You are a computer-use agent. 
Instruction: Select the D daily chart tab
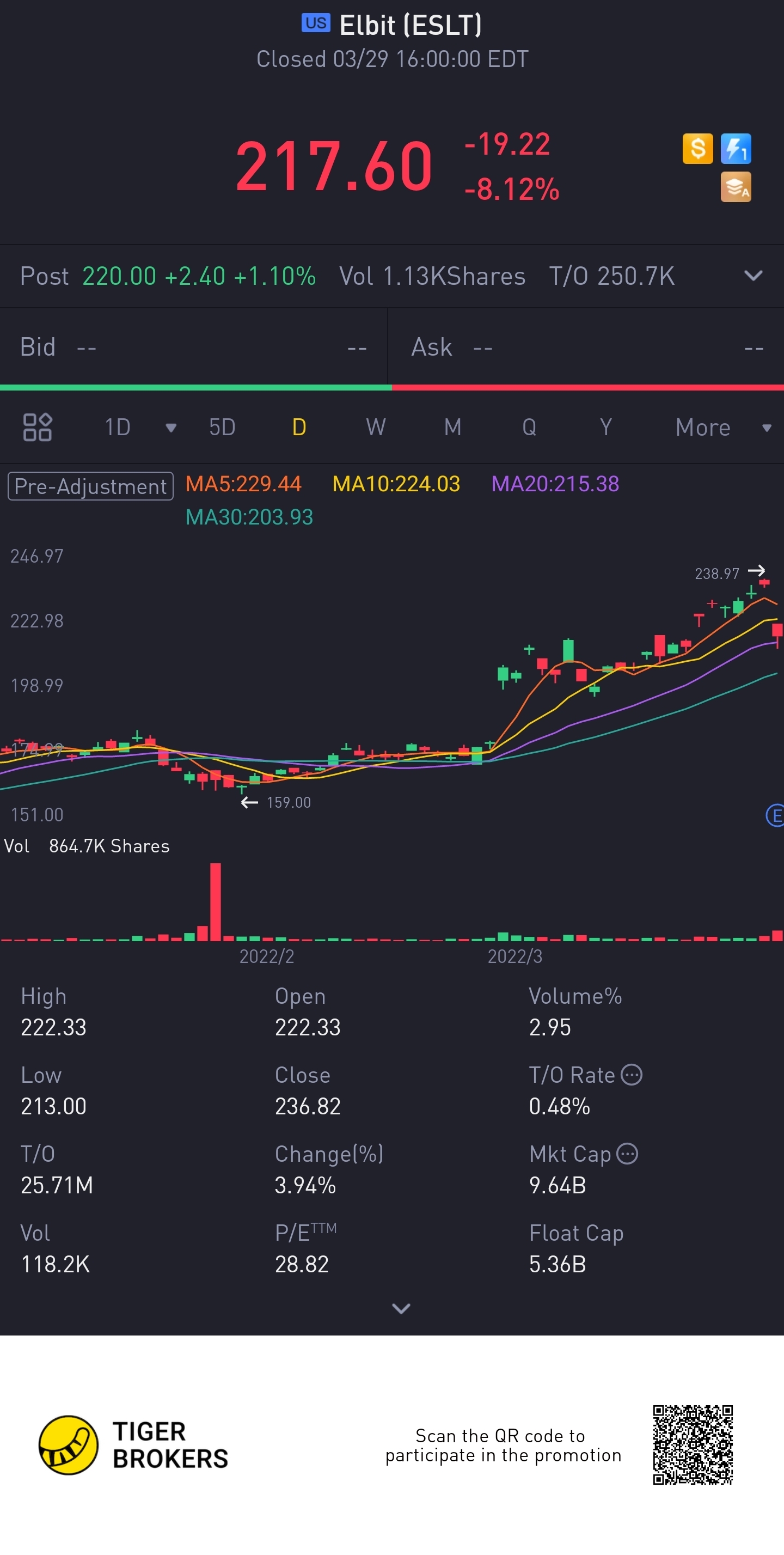[299, 428]
